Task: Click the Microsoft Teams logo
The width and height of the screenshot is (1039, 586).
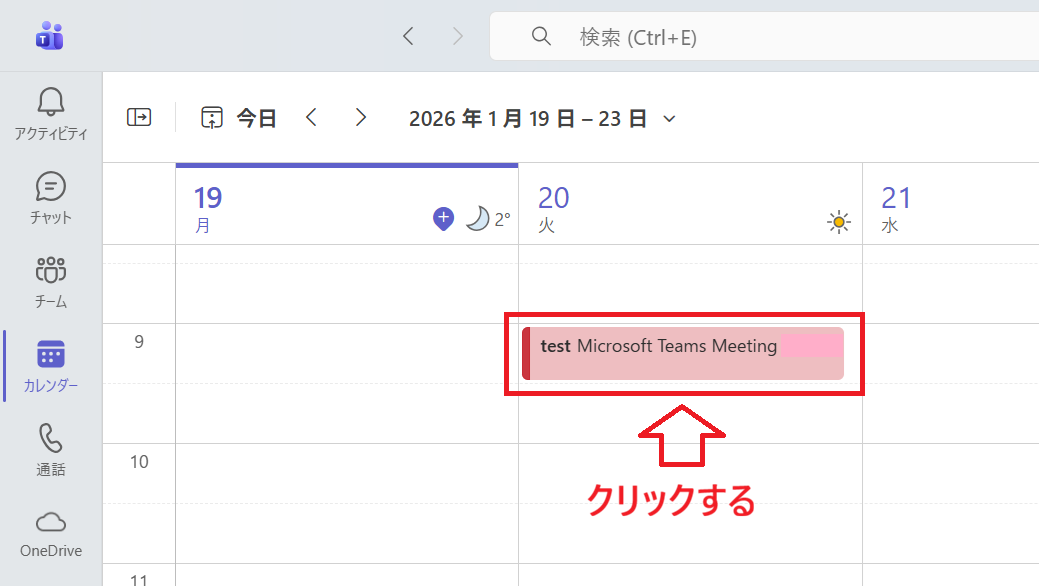Action: (49, 34)
